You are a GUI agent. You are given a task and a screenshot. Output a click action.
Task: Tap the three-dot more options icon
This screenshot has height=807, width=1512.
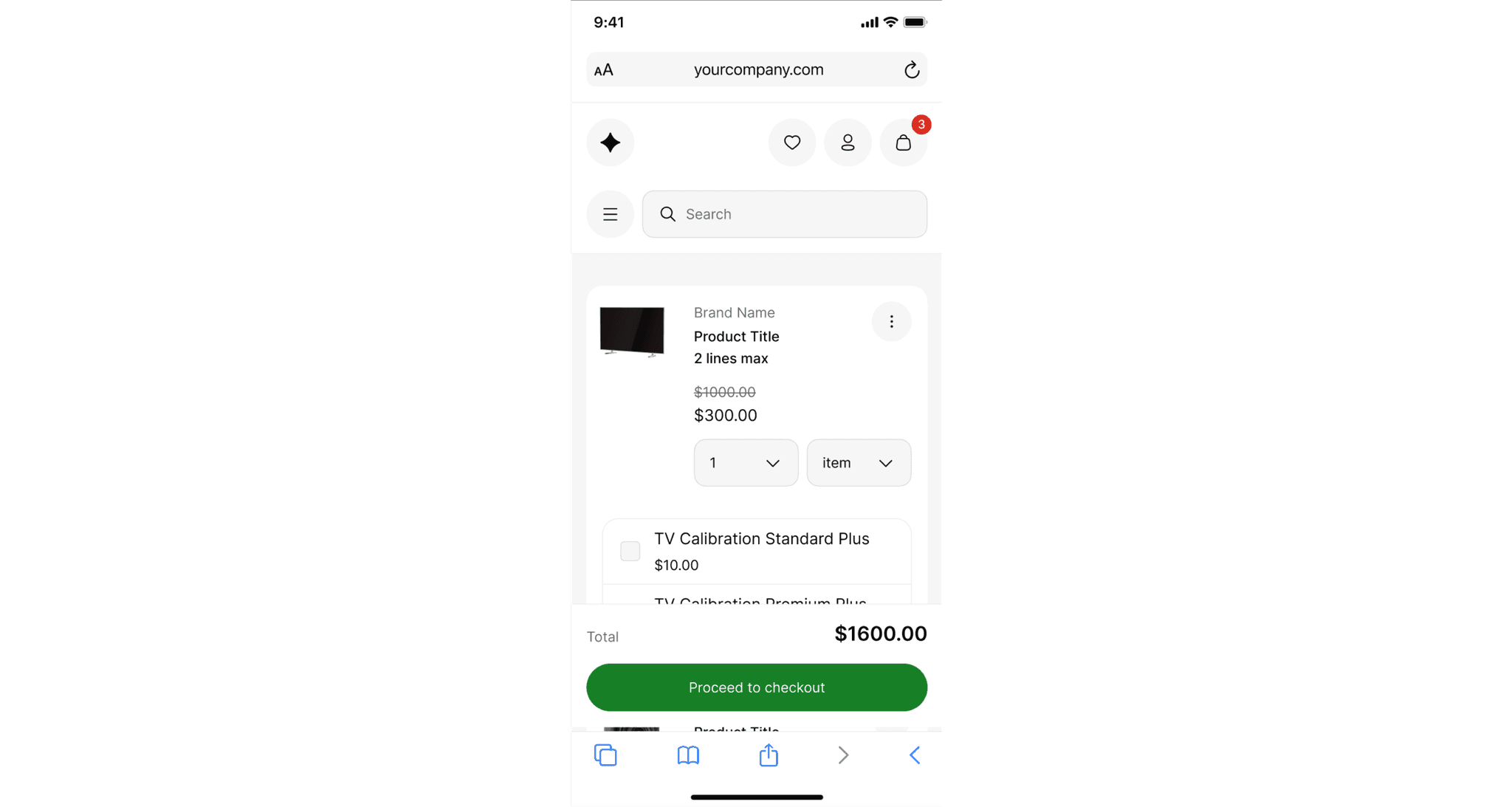[x=892, y=322]
